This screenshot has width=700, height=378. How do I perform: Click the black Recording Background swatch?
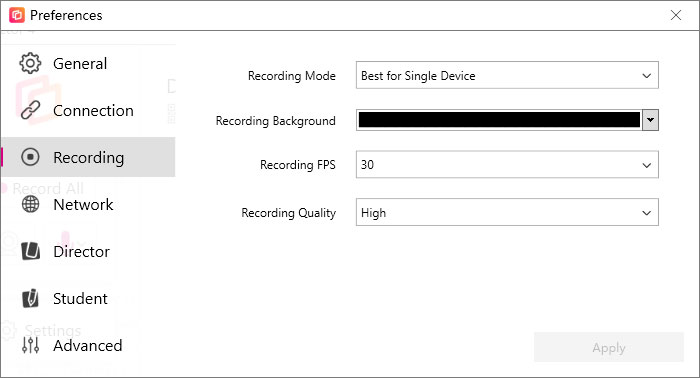coord(499,120)
